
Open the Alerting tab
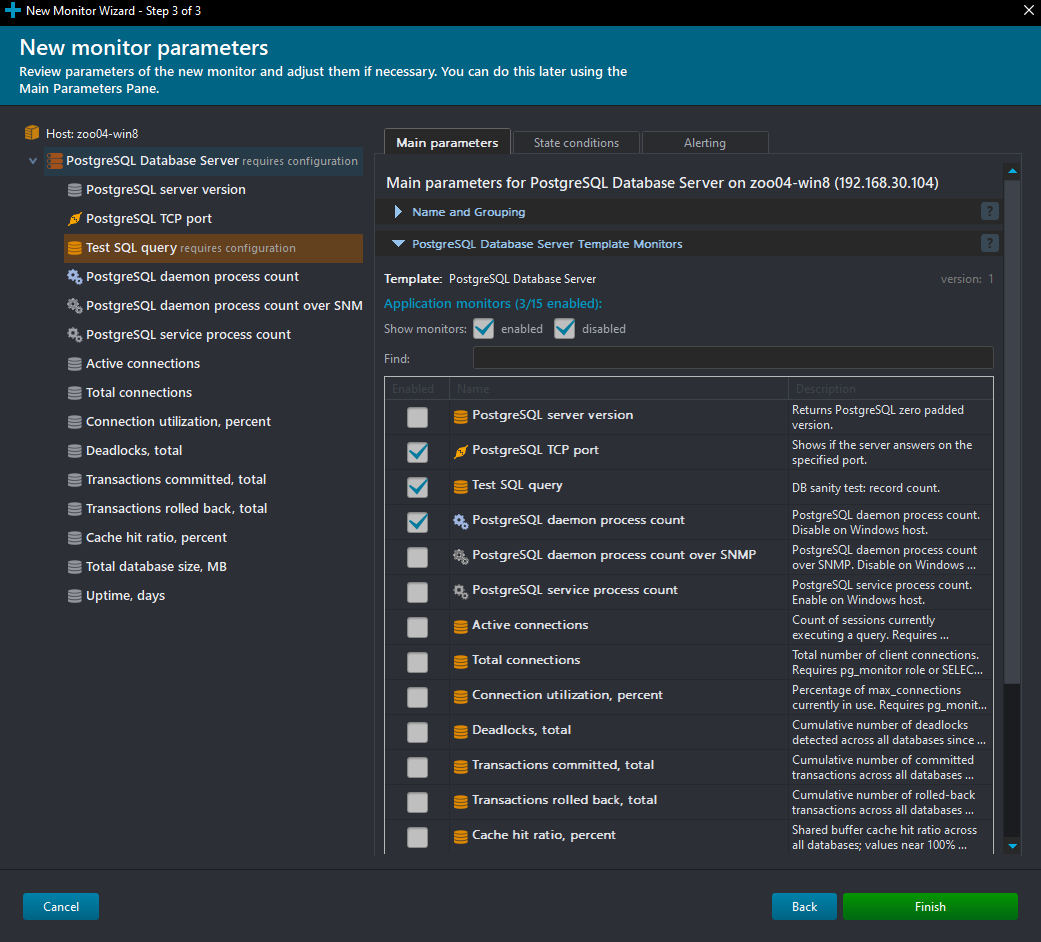click(x=705, y=143)
